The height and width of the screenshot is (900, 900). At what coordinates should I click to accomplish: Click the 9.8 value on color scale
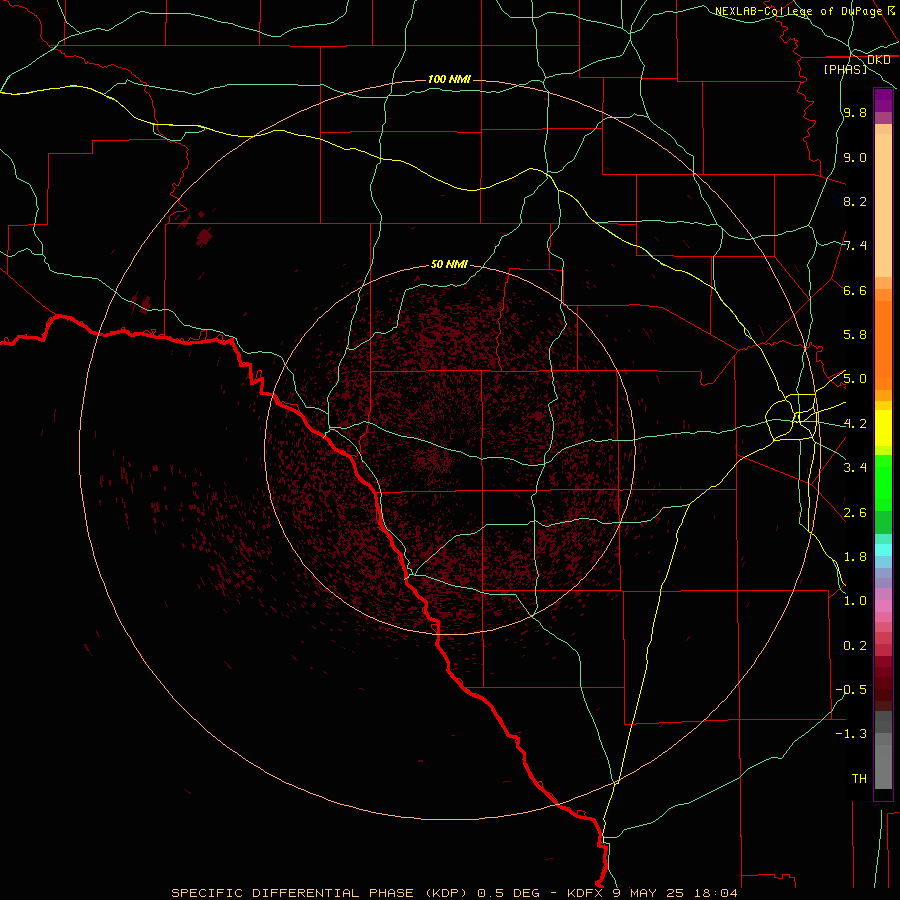click(855, 112)
